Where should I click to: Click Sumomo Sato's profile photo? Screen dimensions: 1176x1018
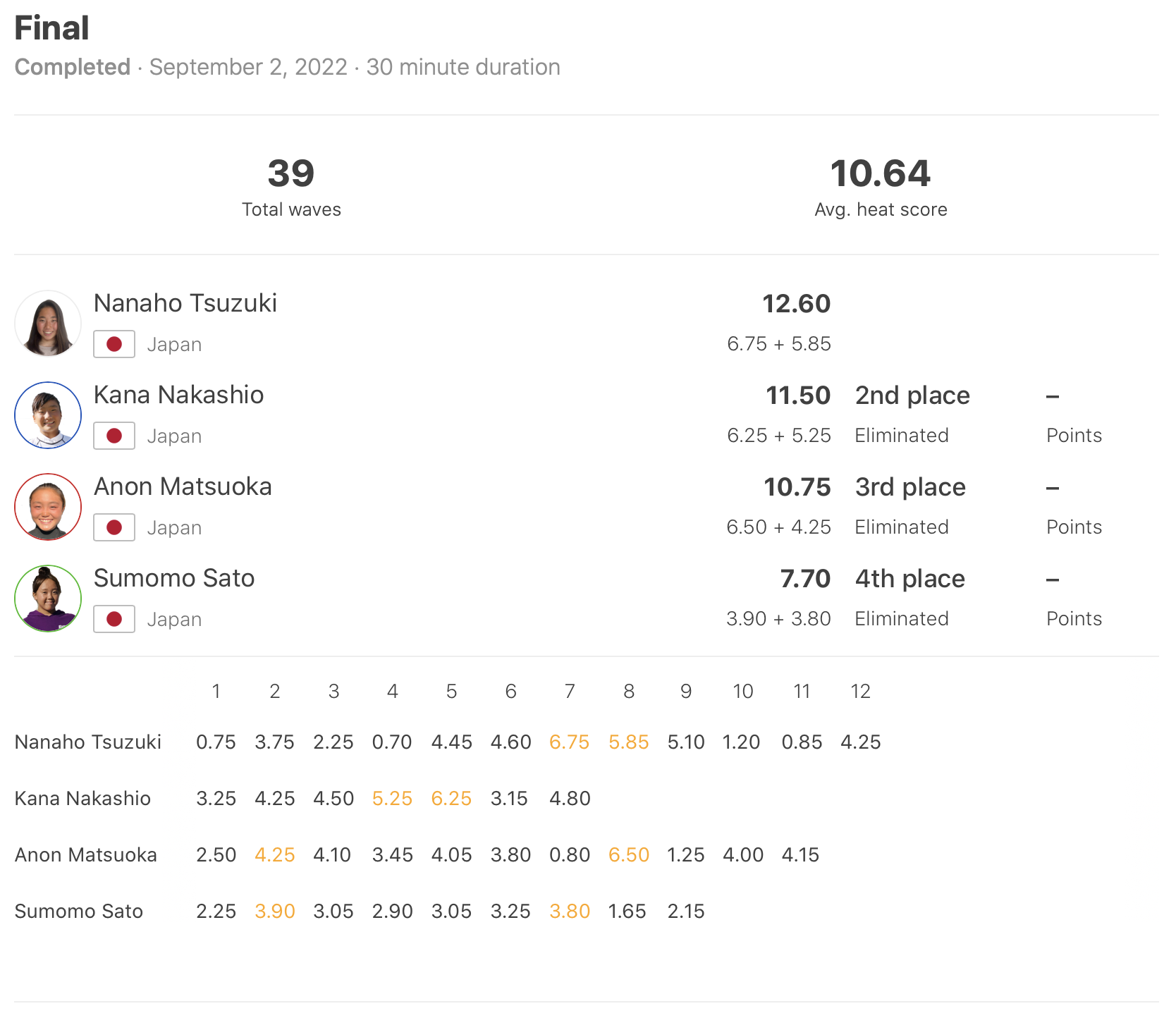(x=48, y=599)
